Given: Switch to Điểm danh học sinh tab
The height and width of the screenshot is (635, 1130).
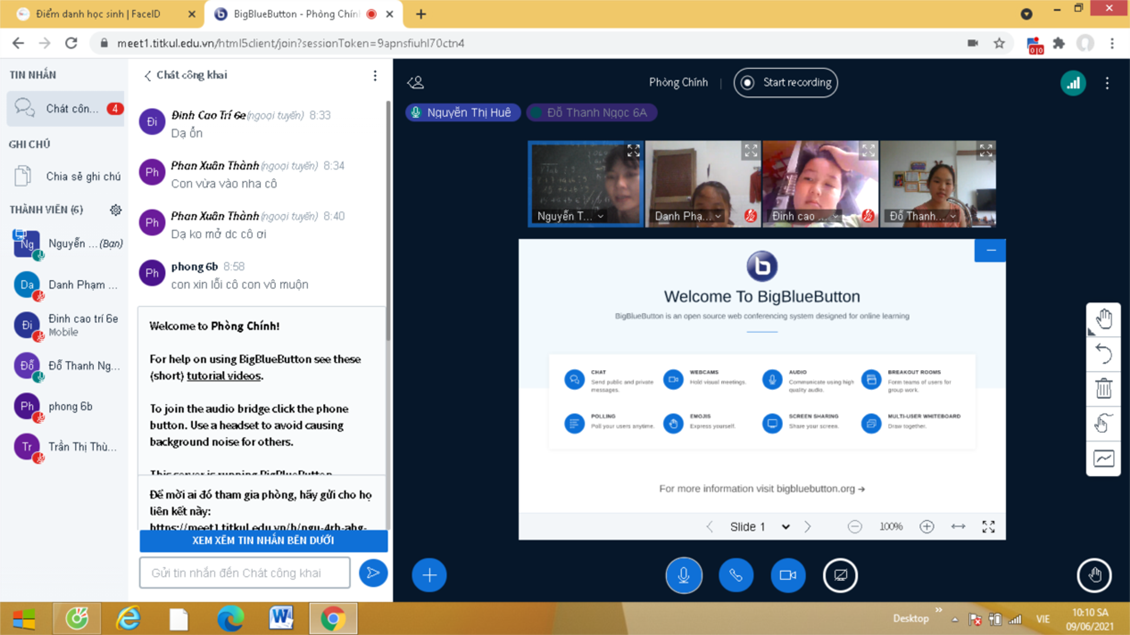Looking at the screenshot, I should tap(101, 14).
